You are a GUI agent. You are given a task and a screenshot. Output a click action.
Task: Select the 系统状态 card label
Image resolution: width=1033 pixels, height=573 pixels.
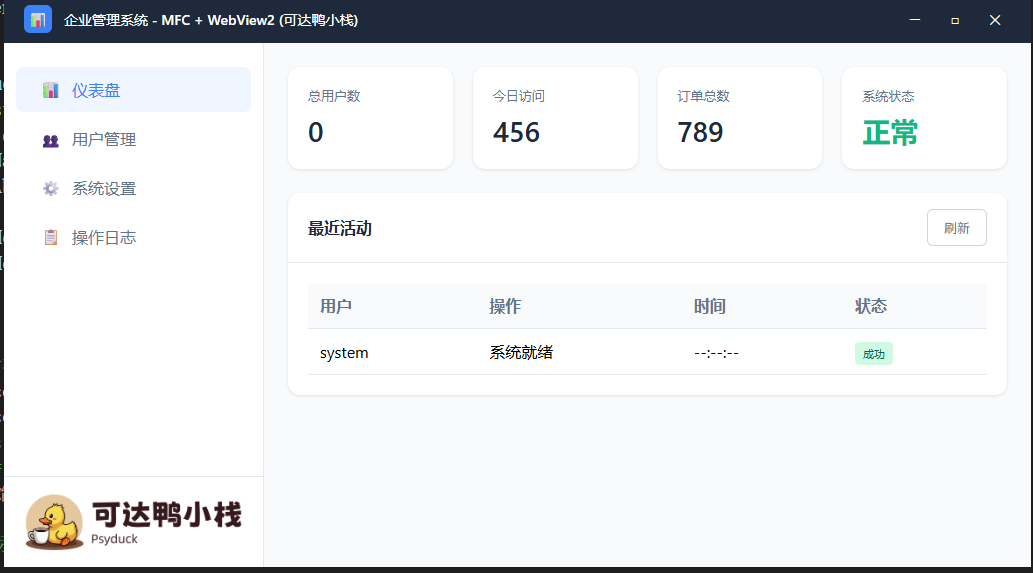coord(888,96)
